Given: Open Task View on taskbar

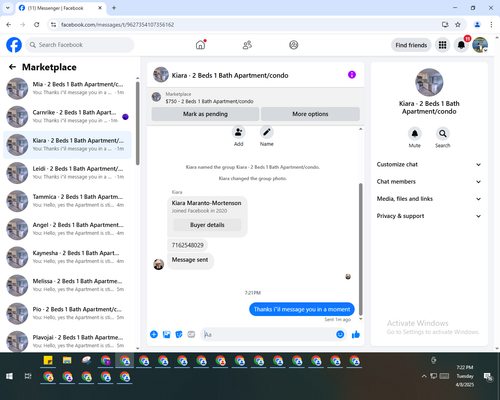Looking at the screenshot, I should 28,376.
